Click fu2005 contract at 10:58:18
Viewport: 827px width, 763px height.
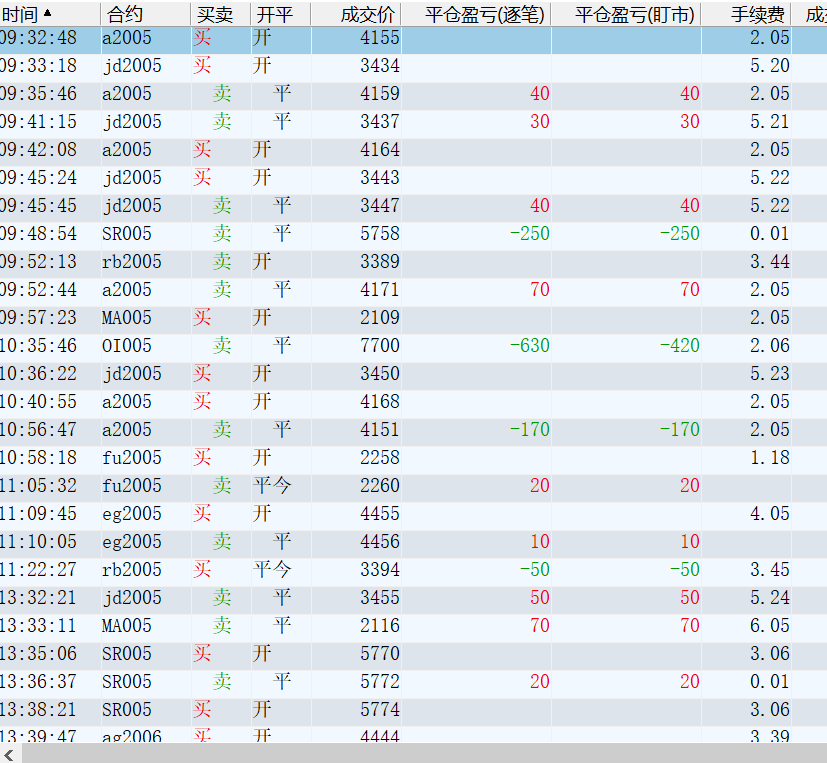tap(132, 457)
